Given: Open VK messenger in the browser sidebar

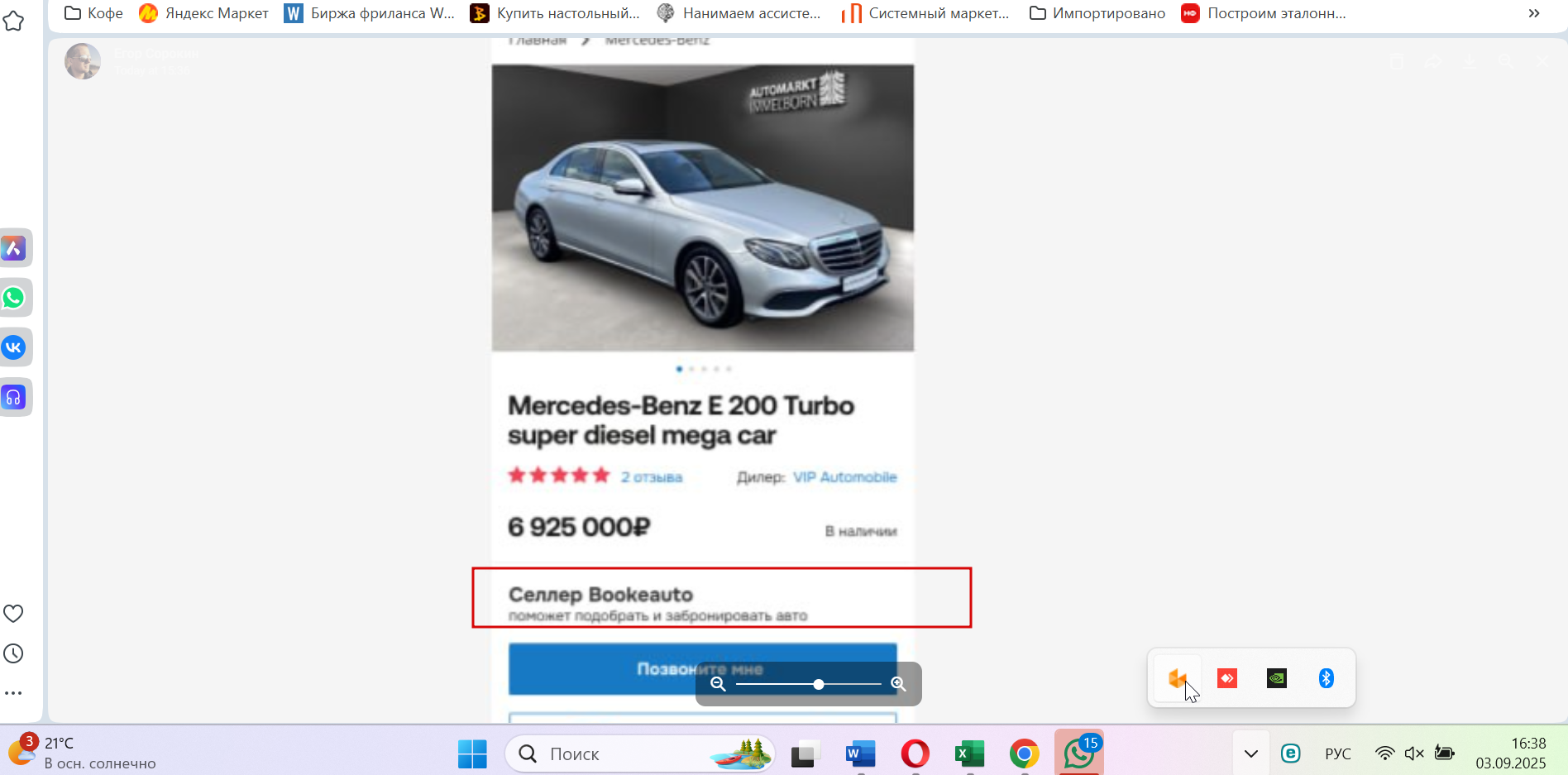Looking at the screenshot, I should coord(13,347).
